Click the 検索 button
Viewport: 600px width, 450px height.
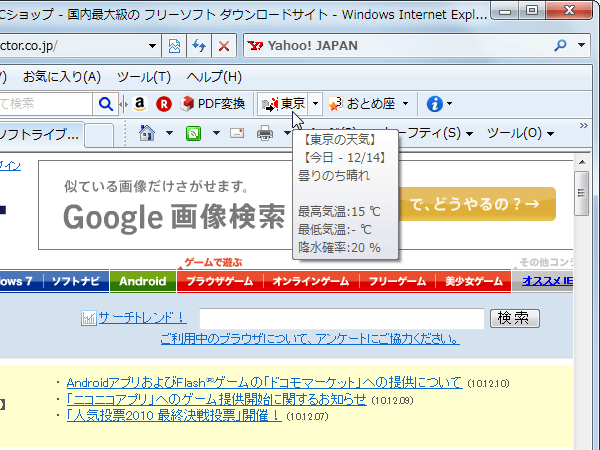click(x=515, y=318)
